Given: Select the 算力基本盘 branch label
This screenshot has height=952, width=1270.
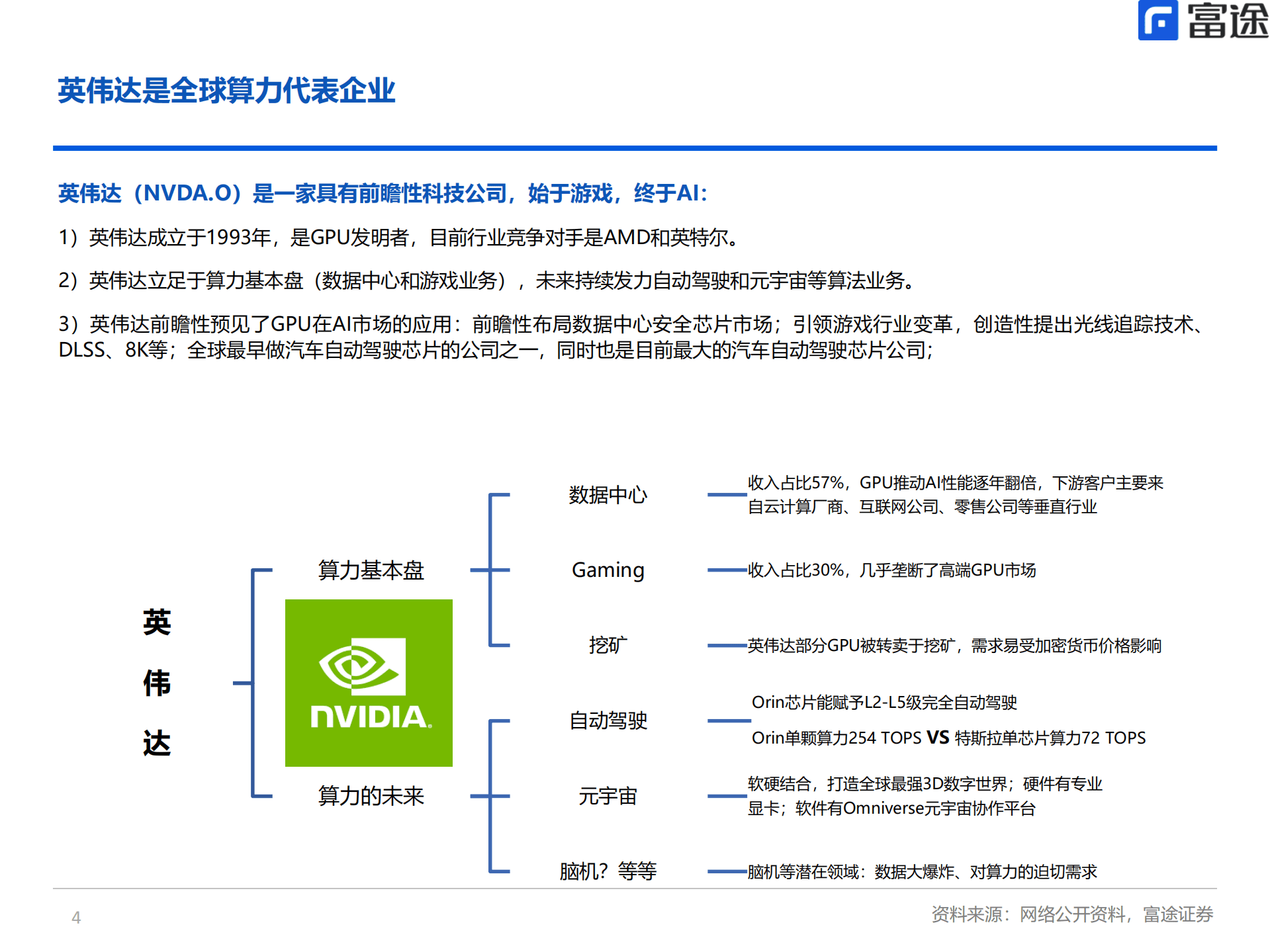Looking at the screenshot, I should [371, 570].
